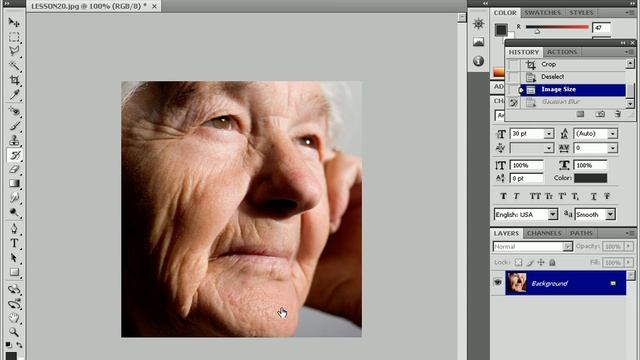
Task: Open the Navigator panel icon
Action: coord(478,23)
